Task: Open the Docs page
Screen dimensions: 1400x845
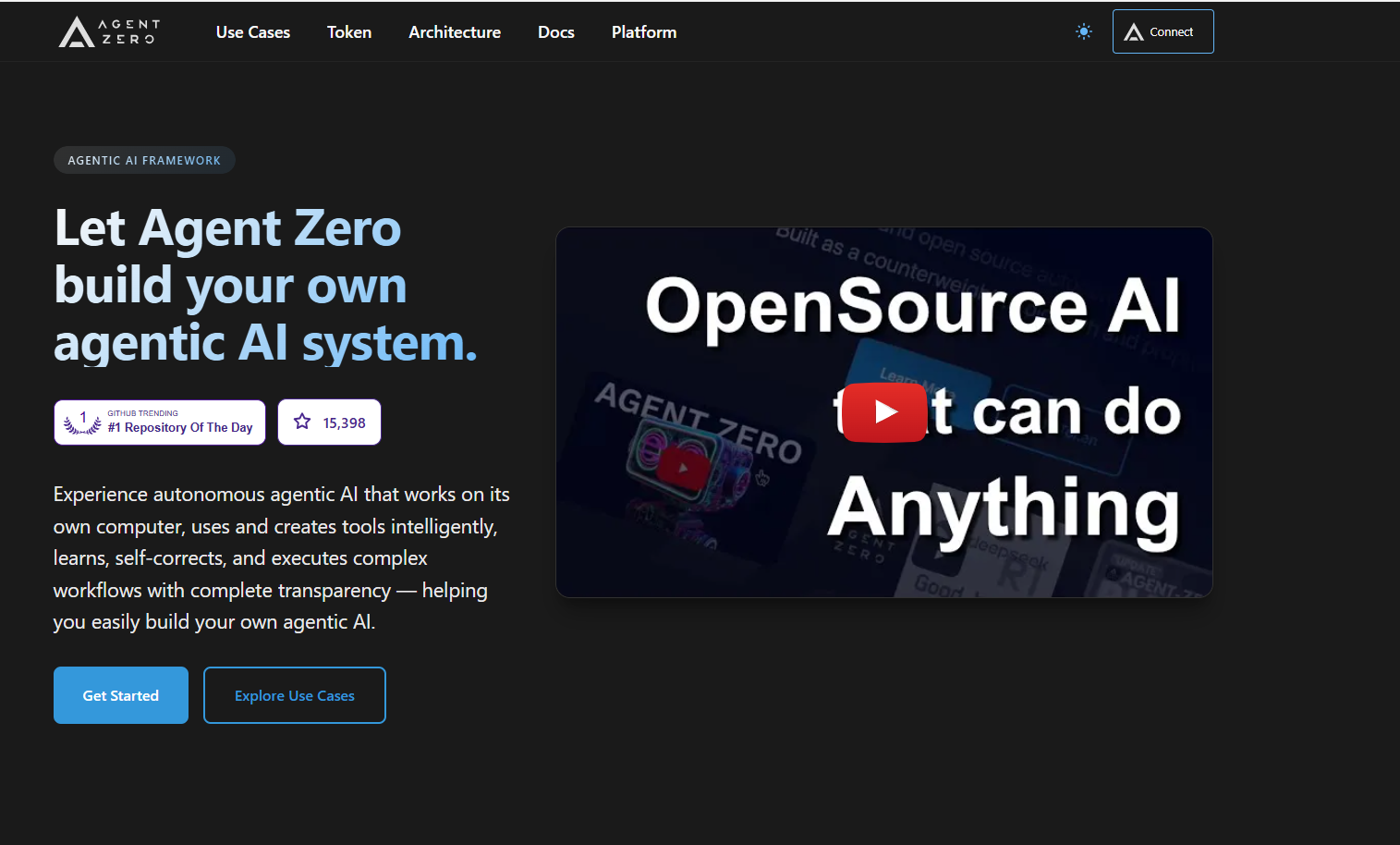Action: pyautogui.click(x=555, y=31)
